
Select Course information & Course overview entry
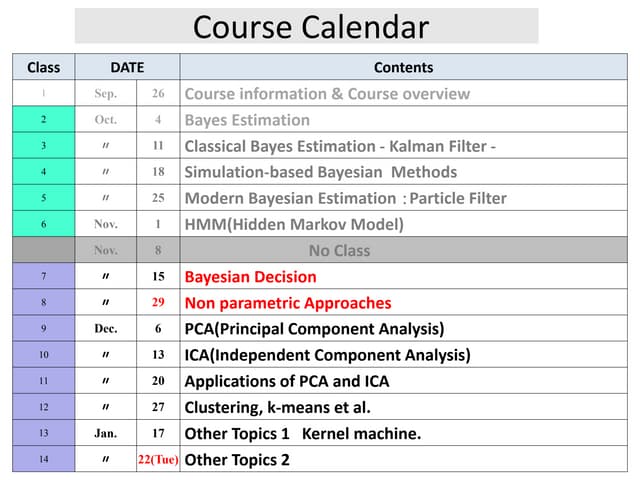327,94
